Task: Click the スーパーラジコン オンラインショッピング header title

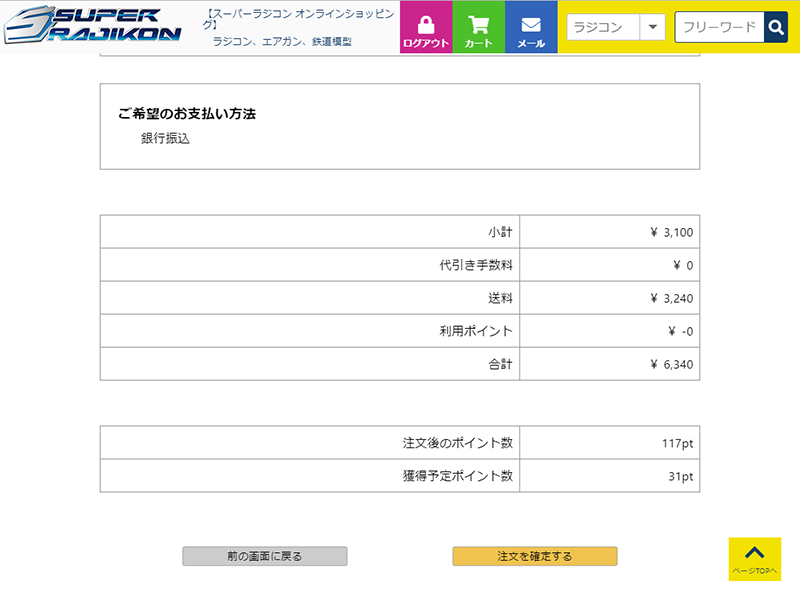Action: pos(299,20)
